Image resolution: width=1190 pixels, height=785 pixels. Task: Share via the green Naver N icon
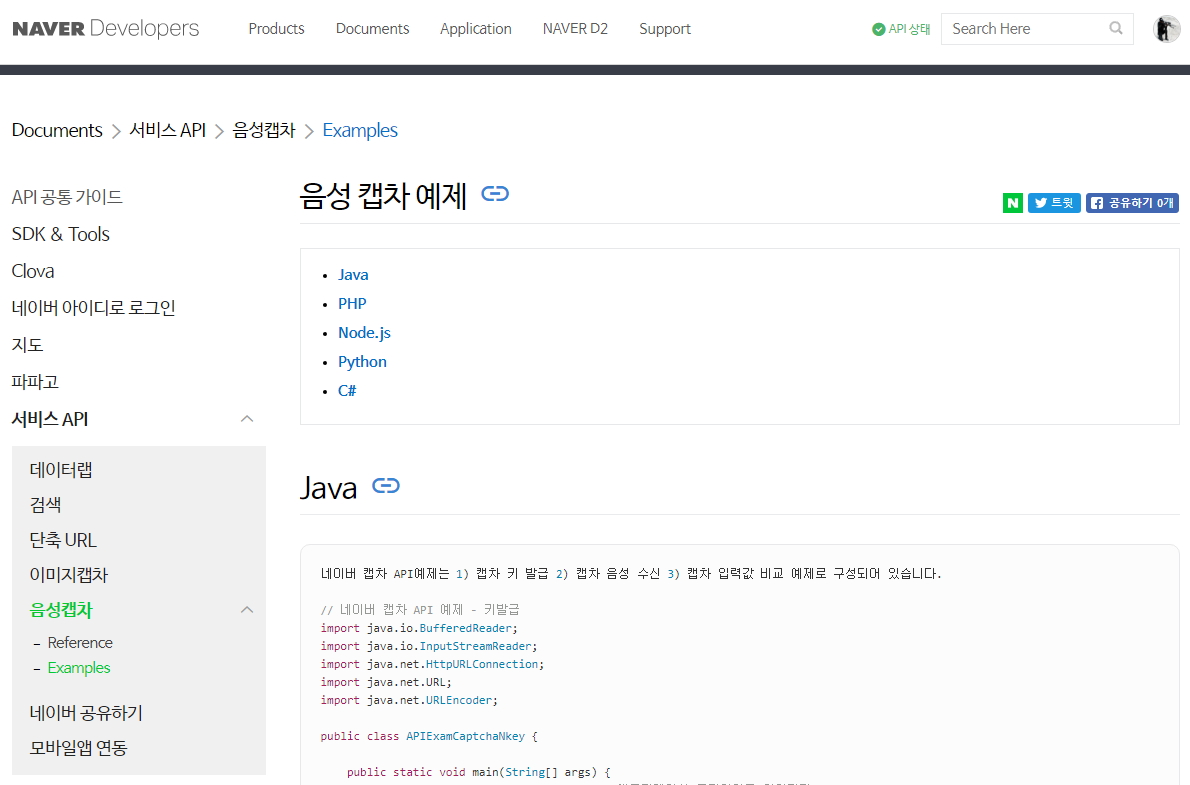point(1012,203)
